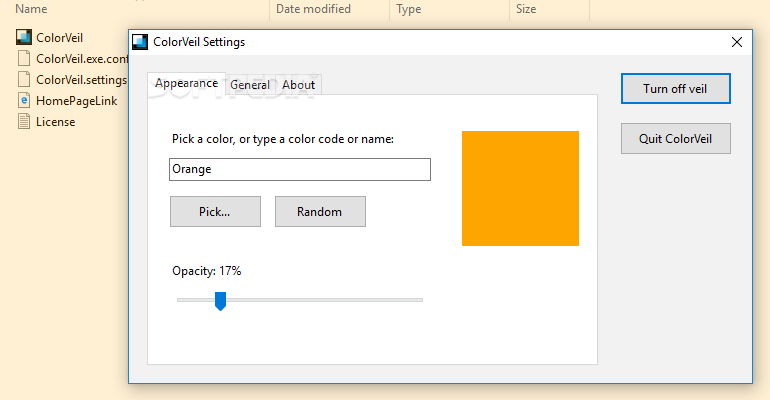Select the file named License
The height and width of the screenshot is (400, 770).
55,122
